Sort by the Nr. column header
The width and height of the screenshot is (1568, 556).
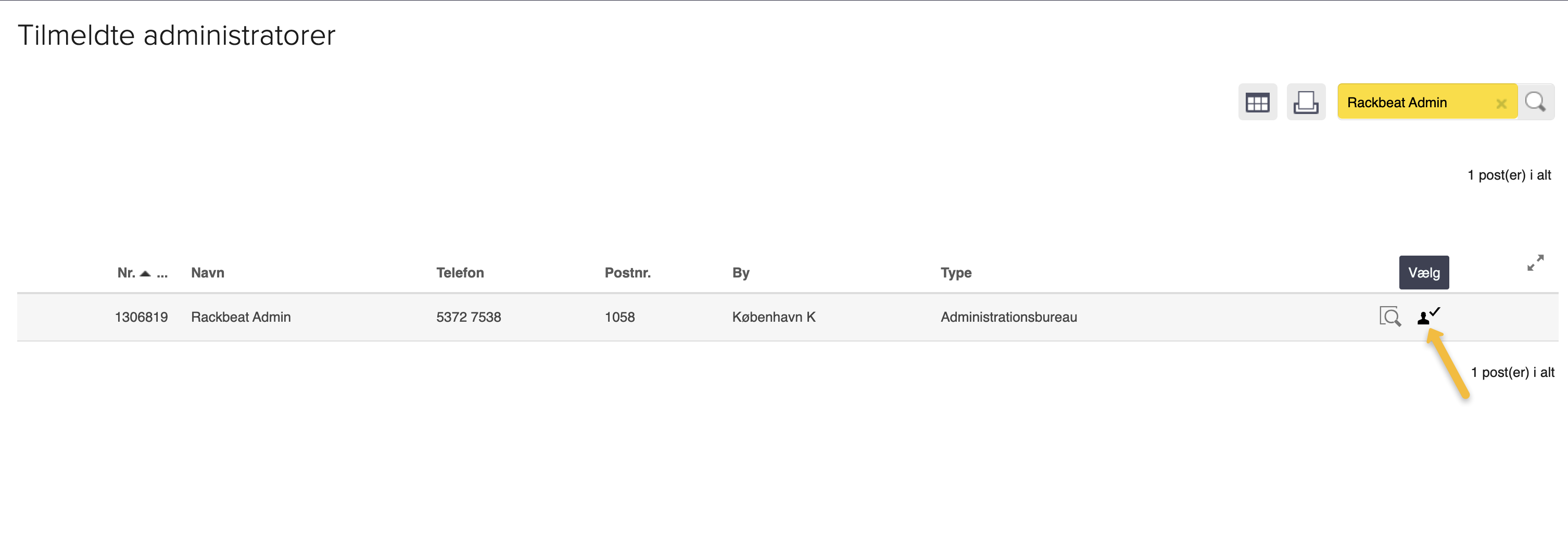pyautogui.click(x=126, y=273)
